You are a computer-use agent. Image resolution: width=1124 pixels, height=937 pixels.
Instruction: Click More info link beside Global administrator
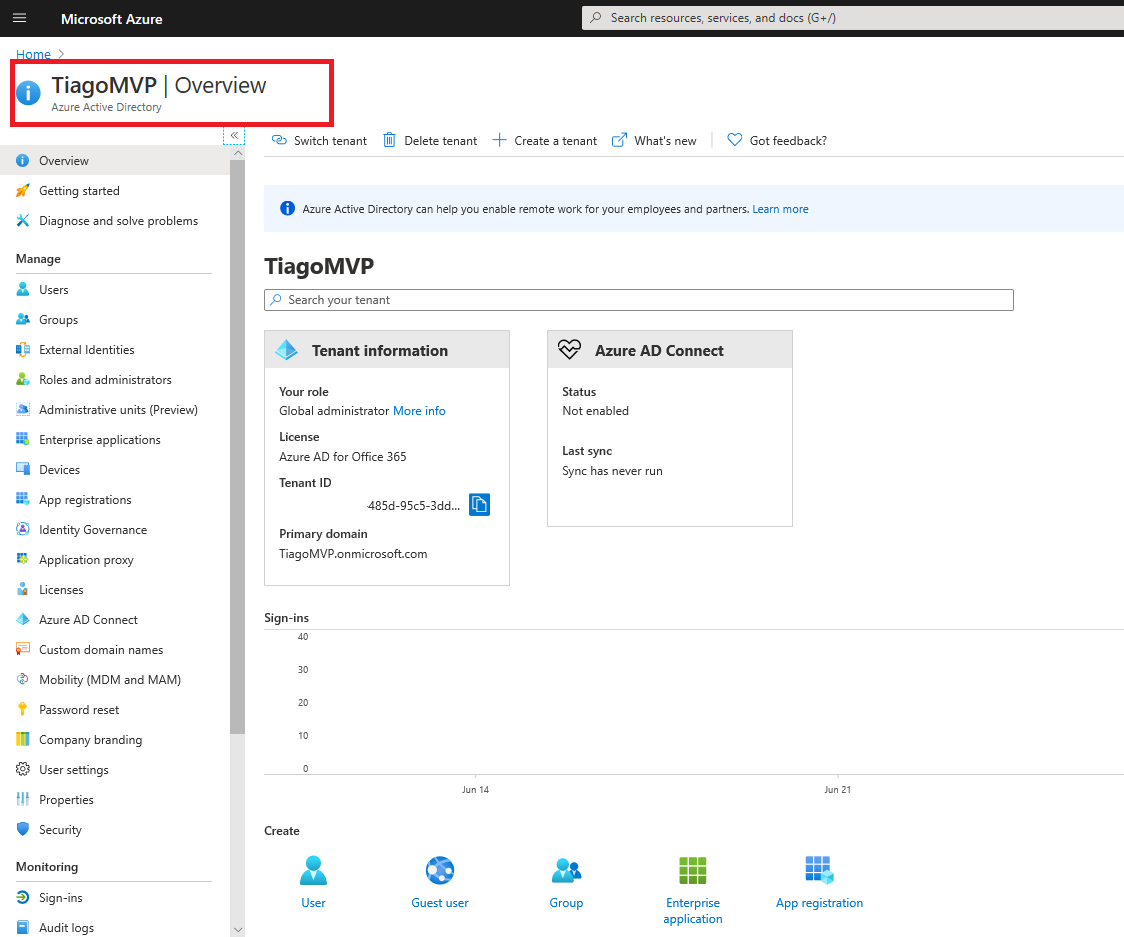tap(419, 411)
